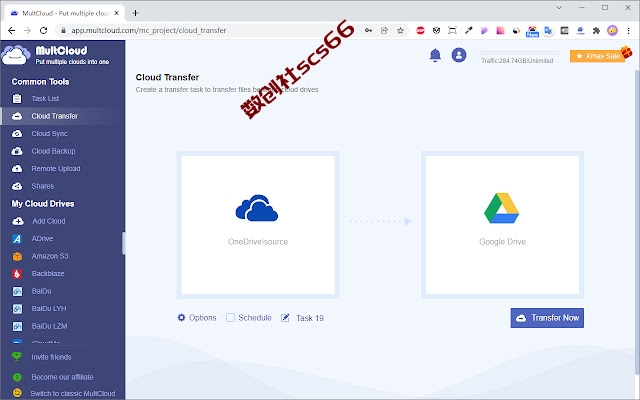This screenshot has width=640, height=400.
Task: Click the translate extension icon
Action: pos(548,31)
